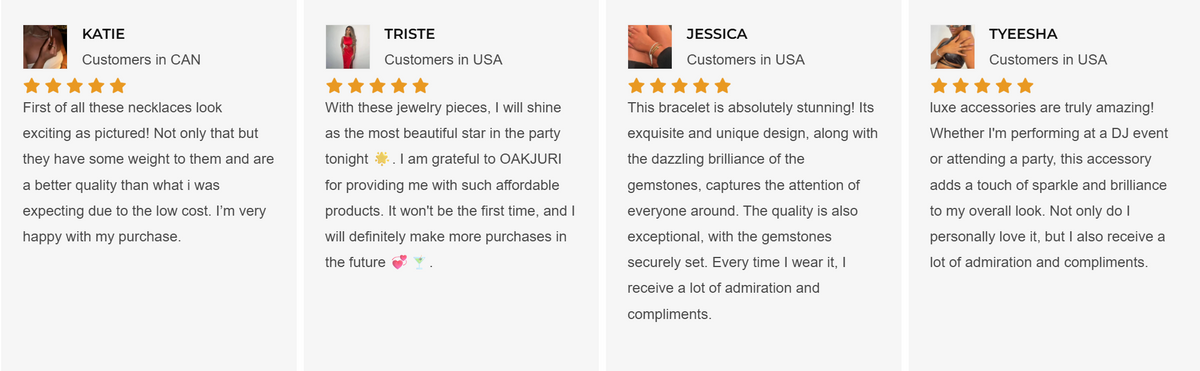Select the JESSICA reviewer name

(x=717, y=34)
